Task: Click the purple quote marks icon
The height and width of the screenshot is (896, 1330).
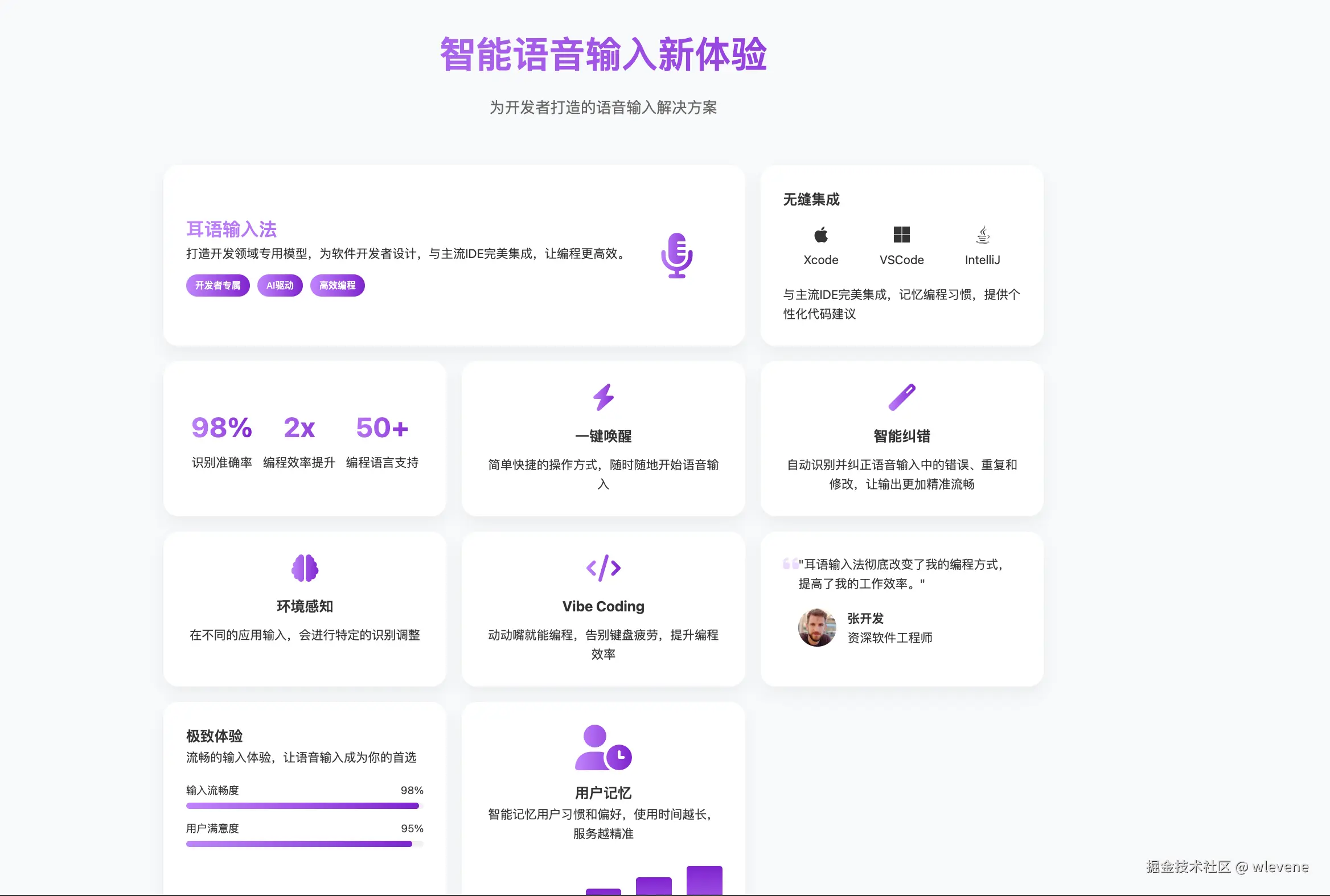Action: click(x=790, y=564)
